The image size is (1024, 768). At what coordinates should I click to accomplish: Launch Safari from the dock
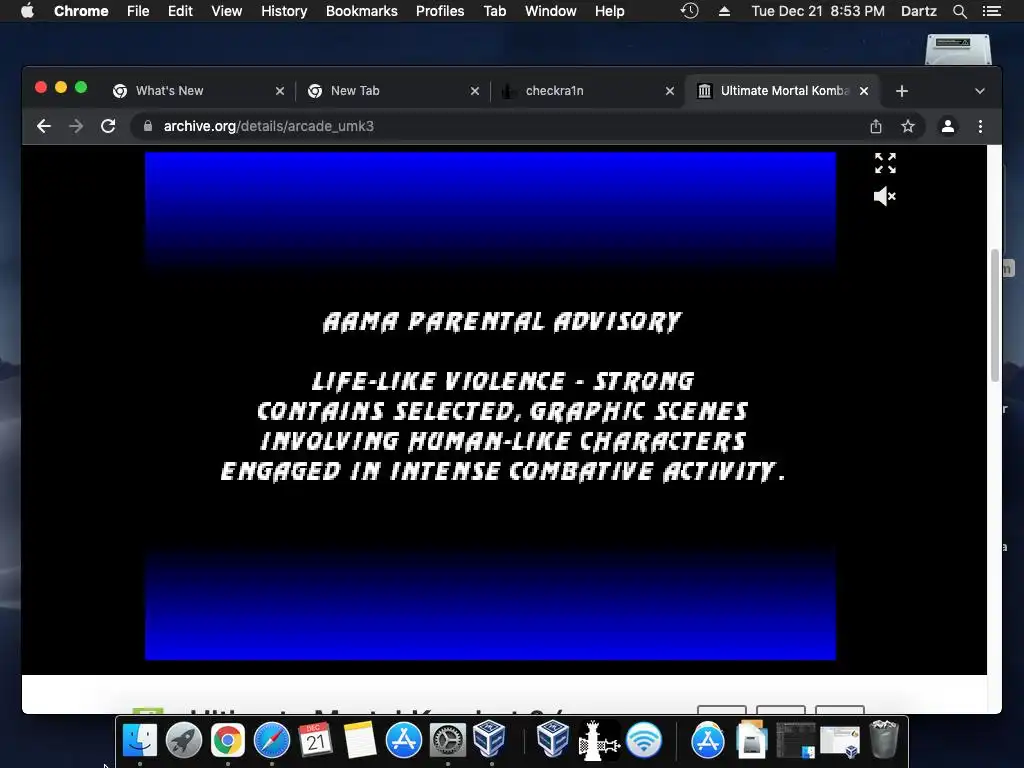coord(272,740)
